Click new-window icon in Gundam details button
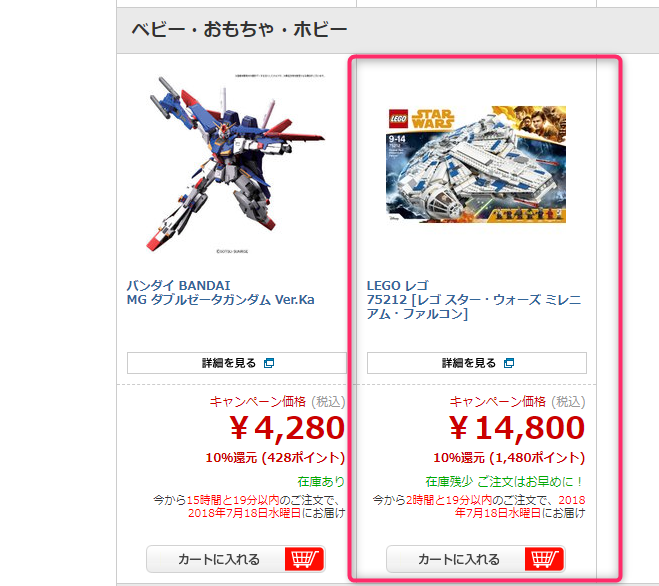Image resolution: width=659 pixels, height=586 pixels. [269, 363]
